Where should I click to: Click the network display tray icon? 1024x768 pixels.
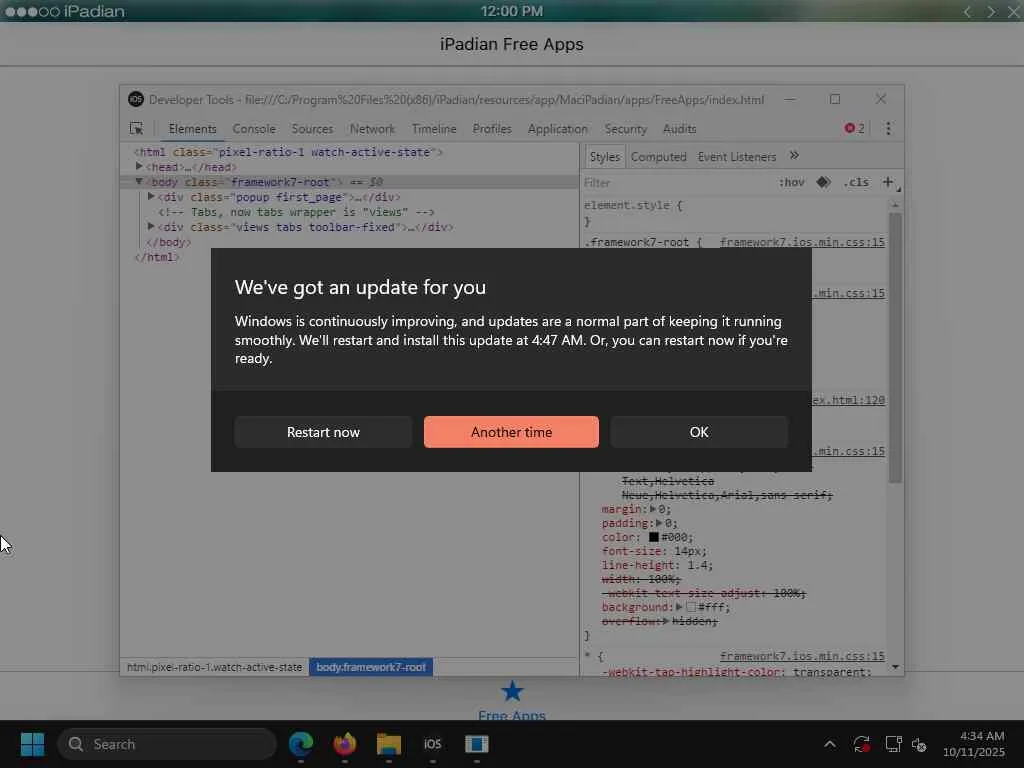tap(893, 744)
